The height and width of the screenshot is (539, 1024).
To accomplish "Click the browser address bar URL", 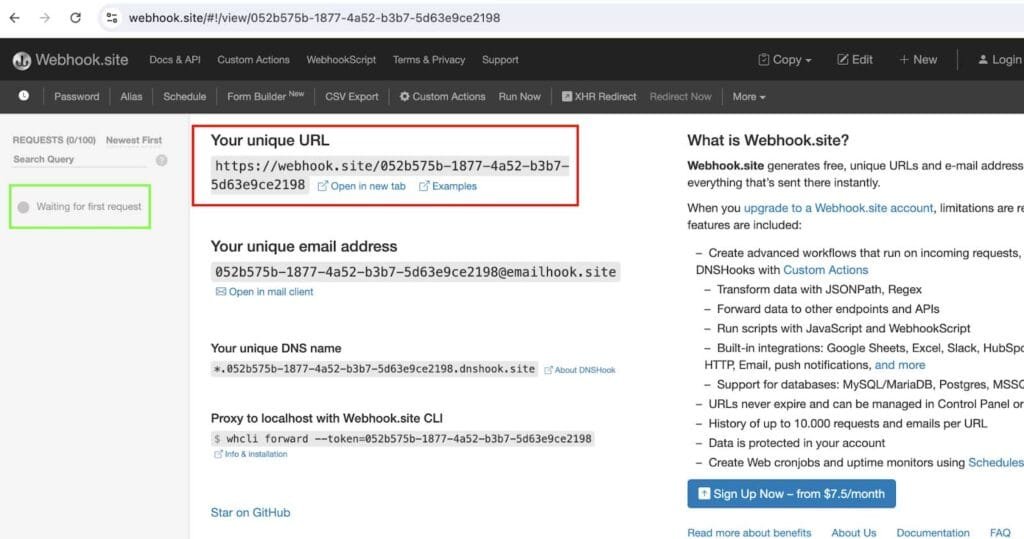I will [314, 18].
